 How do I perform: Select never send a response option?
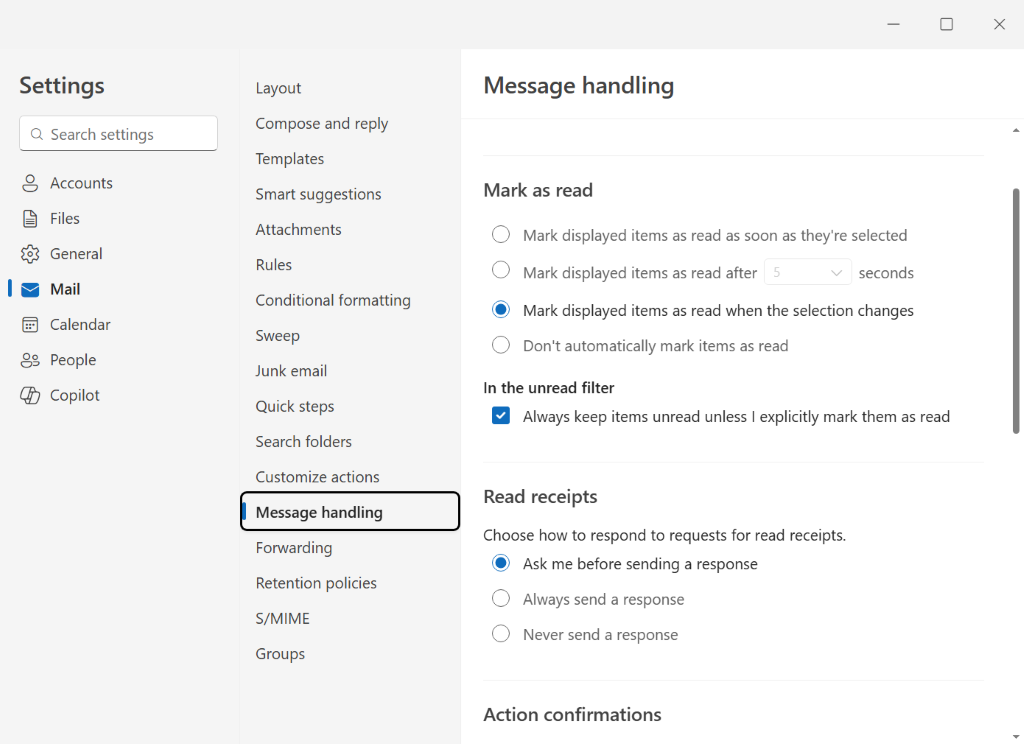click(501, 633)
